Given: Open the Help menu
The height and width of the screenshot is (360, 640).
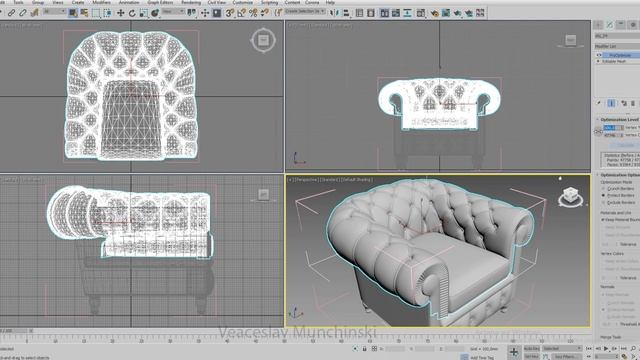Looking at the screenshot, I should tap(330, 2).
